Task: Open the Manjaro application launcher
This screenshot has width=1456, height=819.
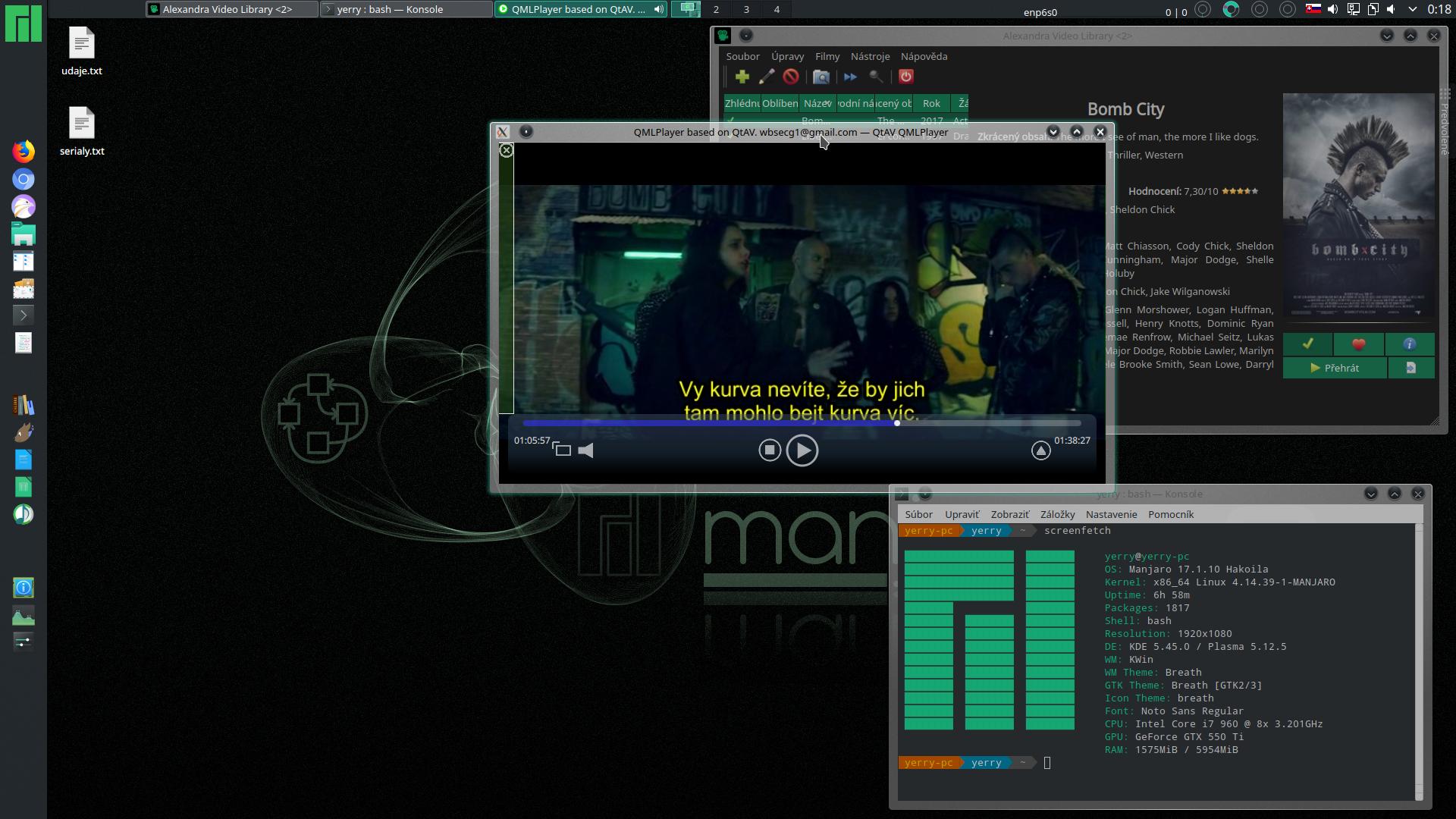Action: 24,24
